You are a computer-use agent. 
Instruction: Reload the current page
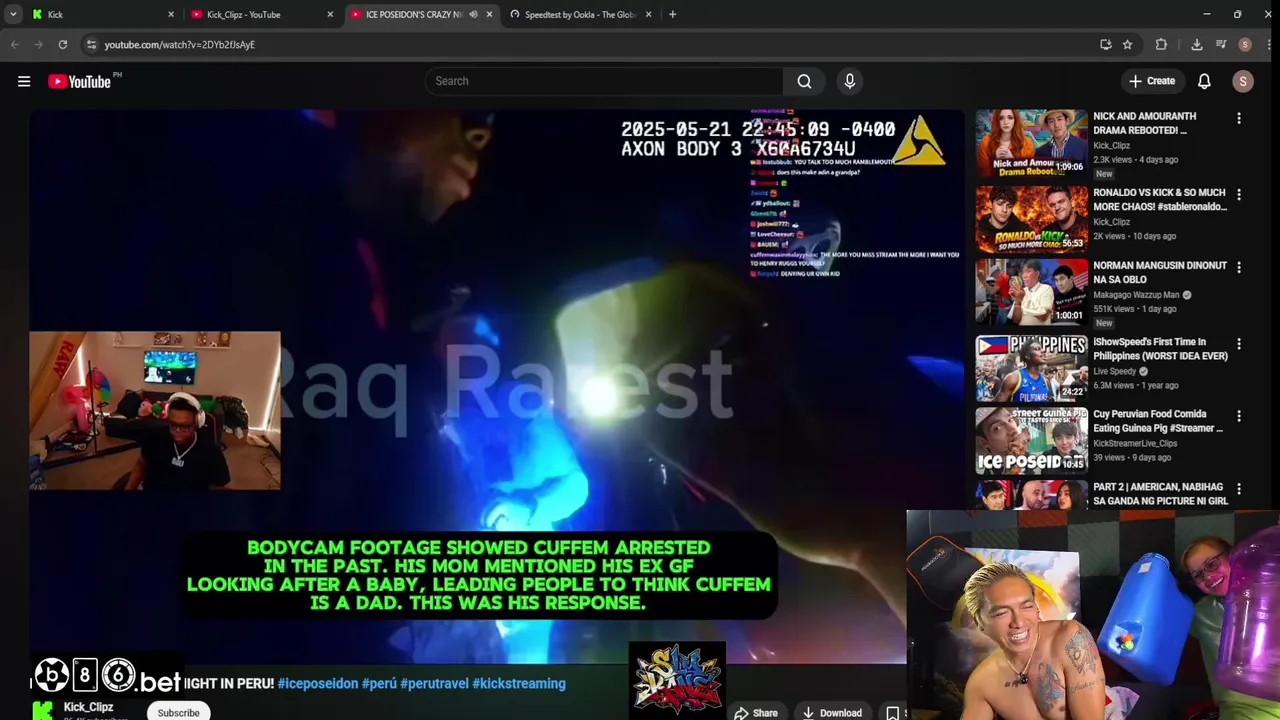(x=62, y=44)
